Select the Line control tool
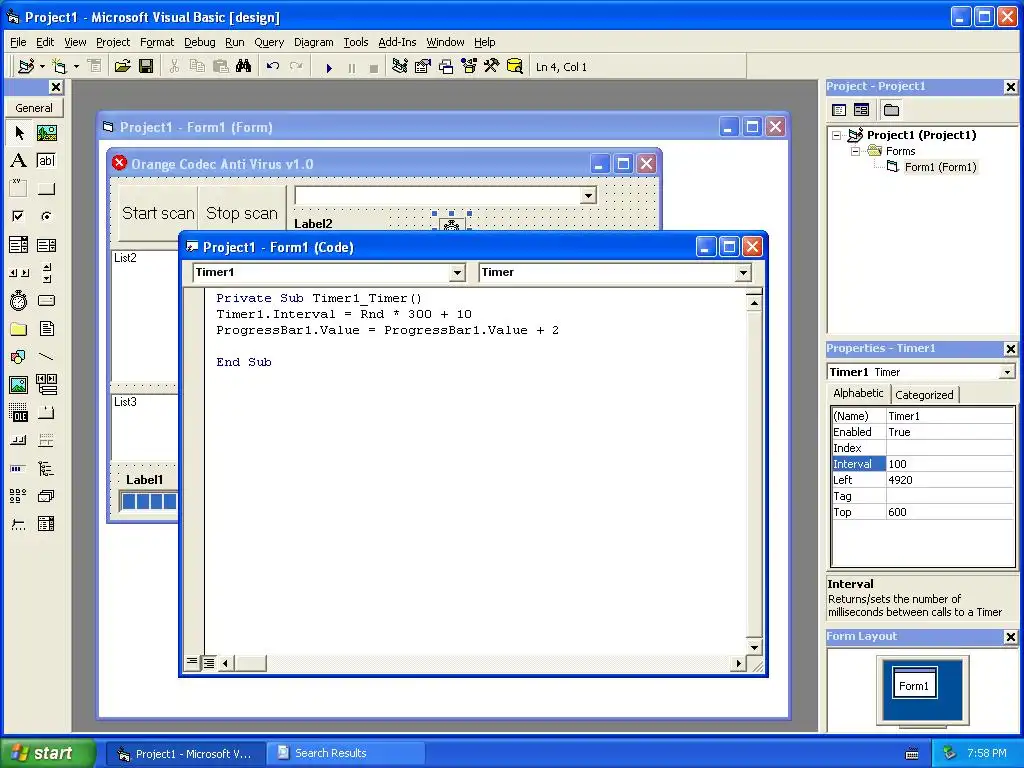Viewport: 1024px width, 768px height. (46, 357)
